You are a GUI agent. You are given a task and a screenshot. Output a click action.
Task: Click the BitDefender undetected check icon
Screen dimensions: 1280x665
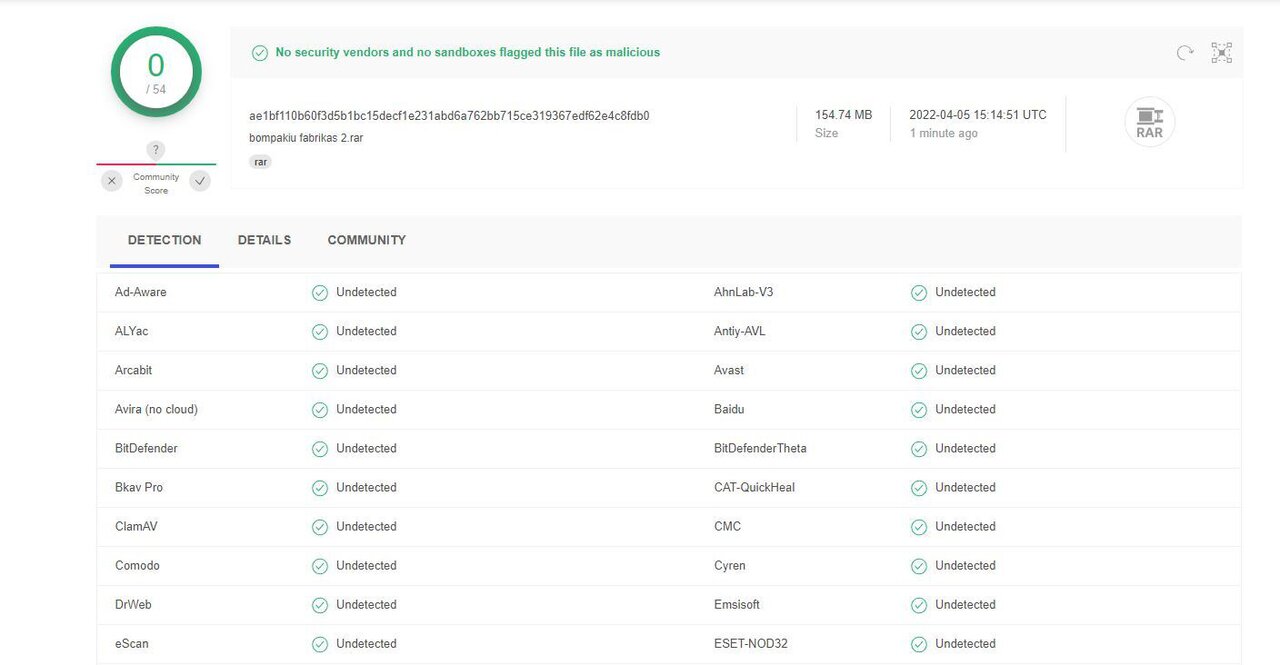click(320, 449)
